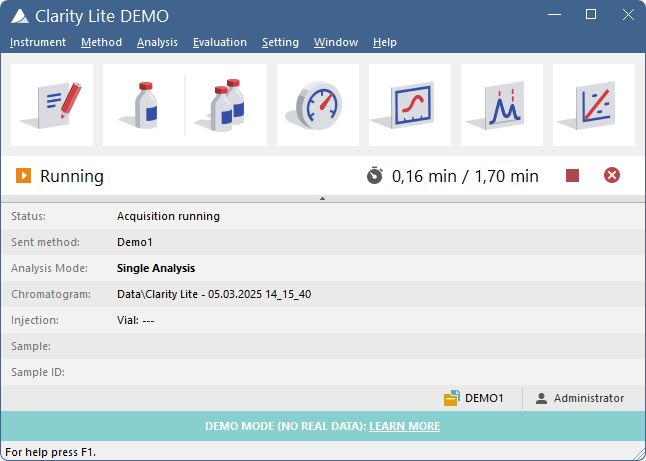Click the 'Single Analysis' mode value
Screen dimensions: 646x461
coord(156,268)
